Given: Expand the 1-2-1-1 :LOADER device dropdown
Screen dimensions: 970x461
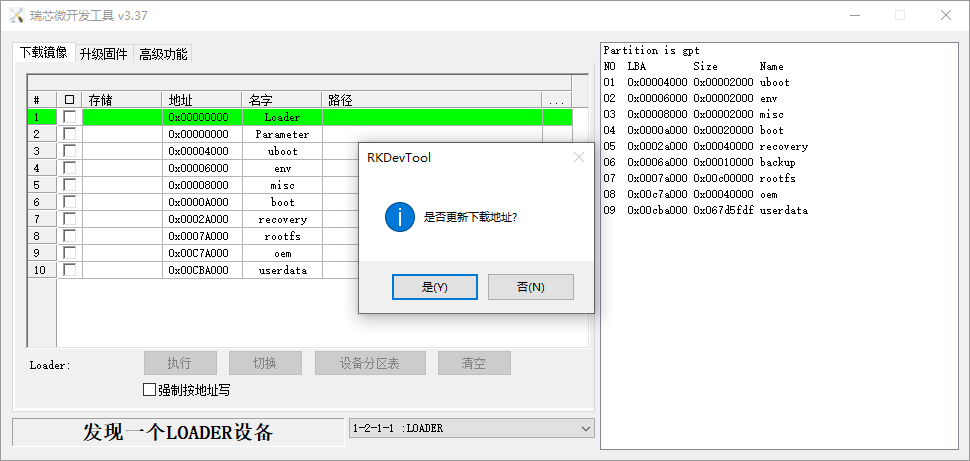Looking at the screenshot, I should tap(585, 428).
